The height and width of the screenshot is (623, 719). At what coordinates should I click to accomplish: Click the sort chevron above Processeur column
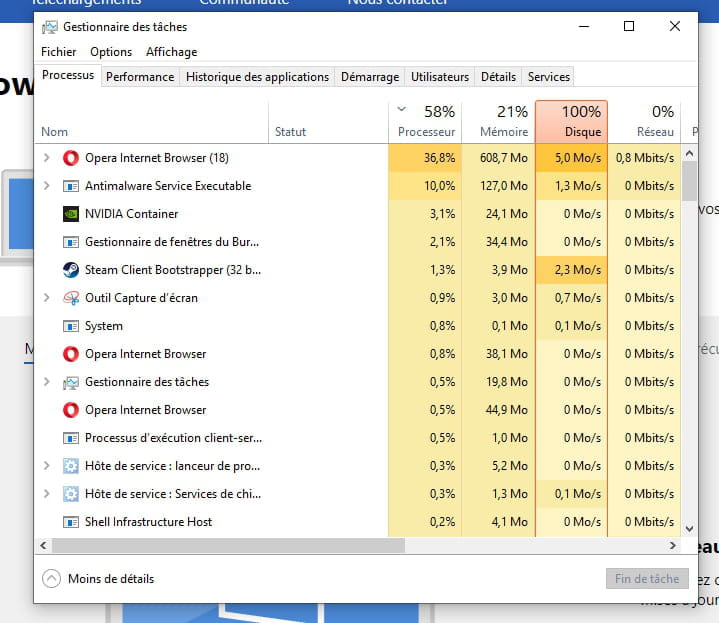tap(402, 109)
